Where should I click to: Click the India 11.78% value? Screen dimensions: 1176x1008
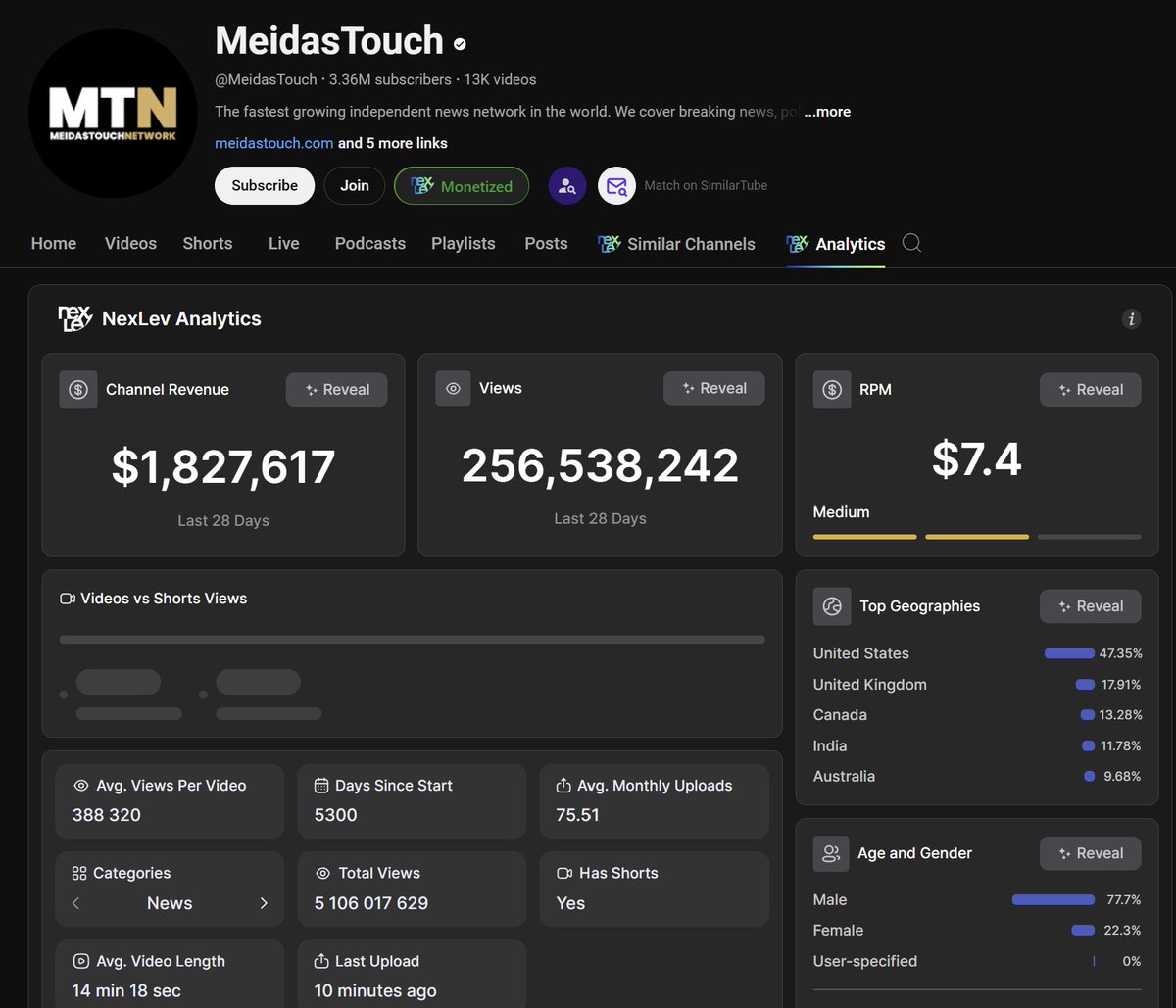click(1121, 746)
